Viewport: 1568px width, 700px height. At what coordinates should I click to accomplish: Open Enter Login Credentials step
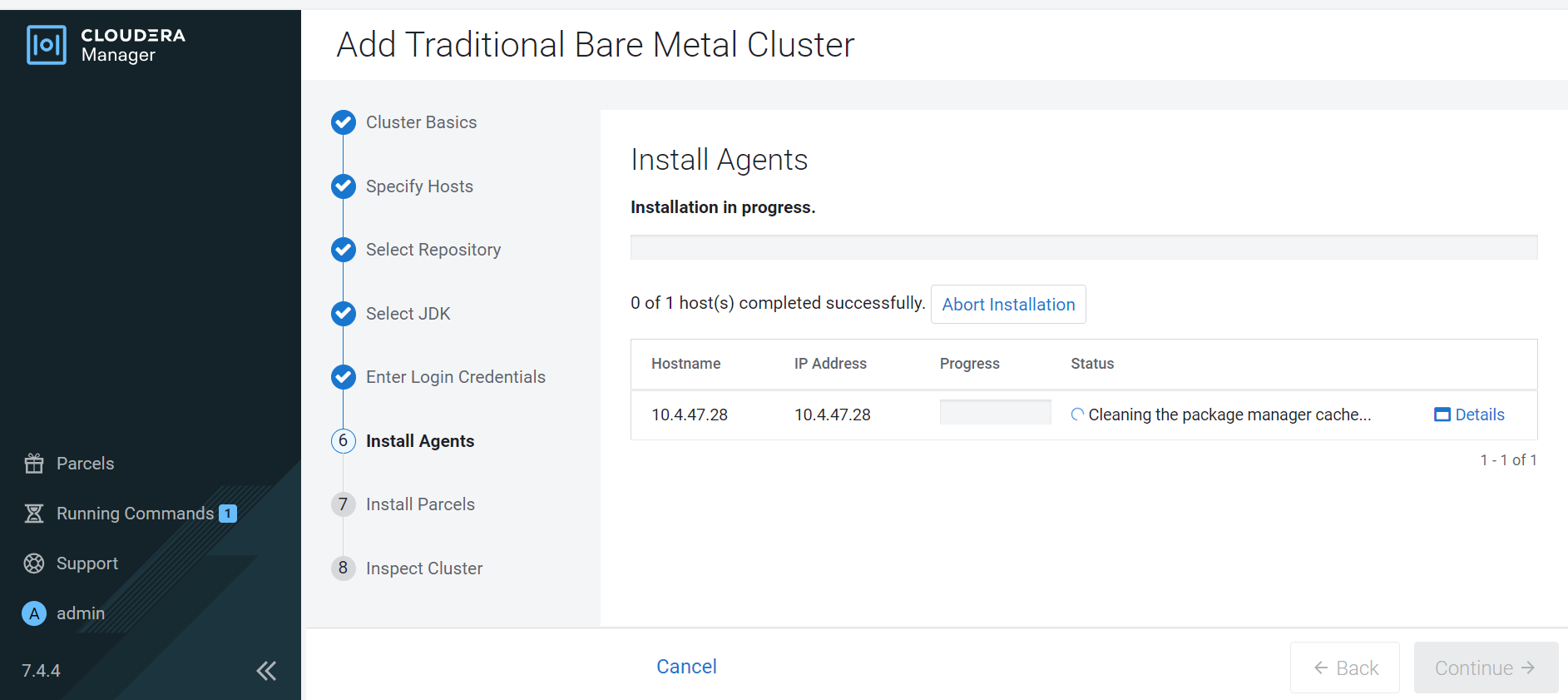tap(455, 377)
